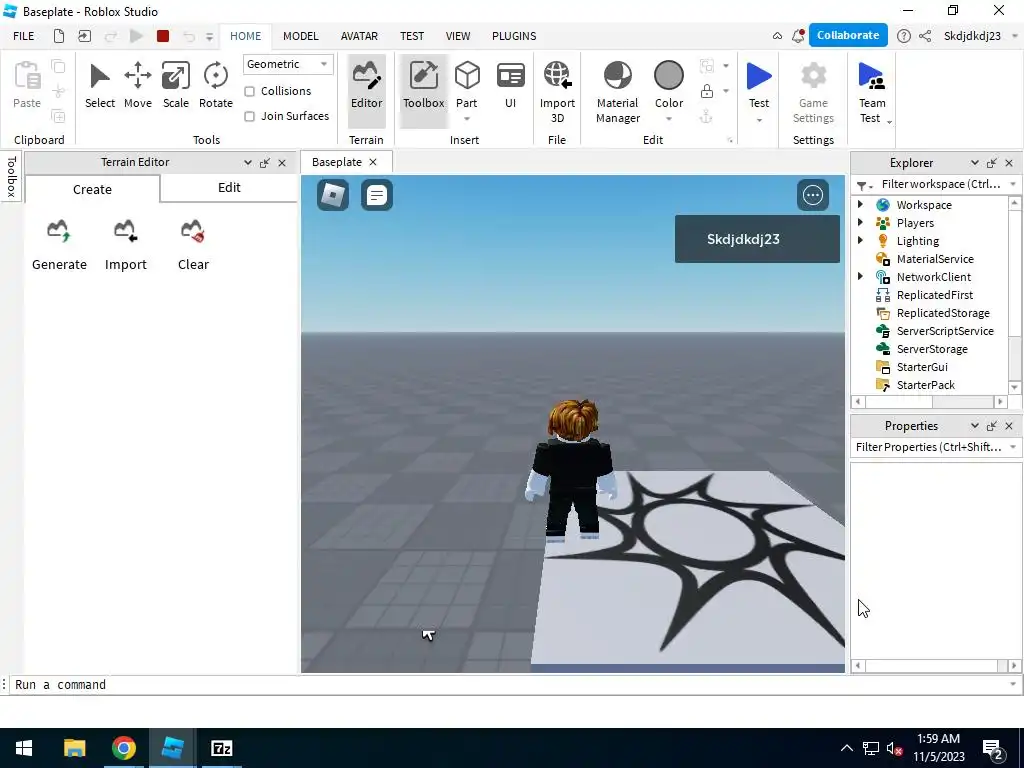The height and width of the screenshot is (768, 1024).
Task: Open the UI insert tool
Action: point(511,85)
